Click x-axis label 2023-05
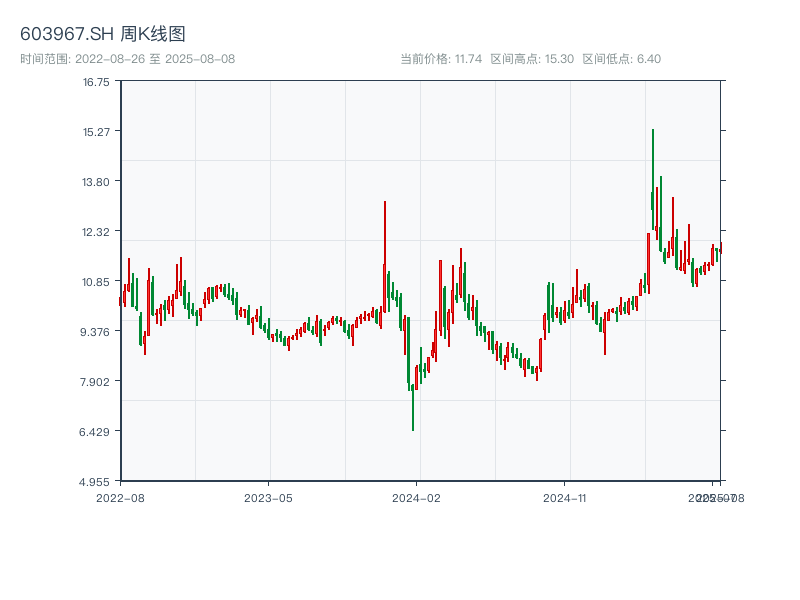Screen dimensions: 800x600 268,498
